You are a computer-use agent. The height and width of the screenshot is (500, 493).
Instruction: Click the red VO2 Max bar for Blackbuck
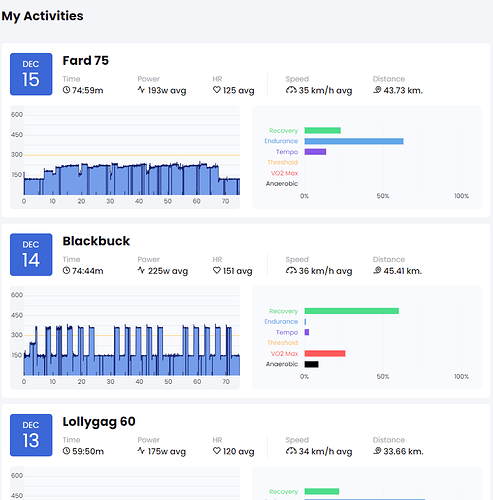click(x=325, y=353)
